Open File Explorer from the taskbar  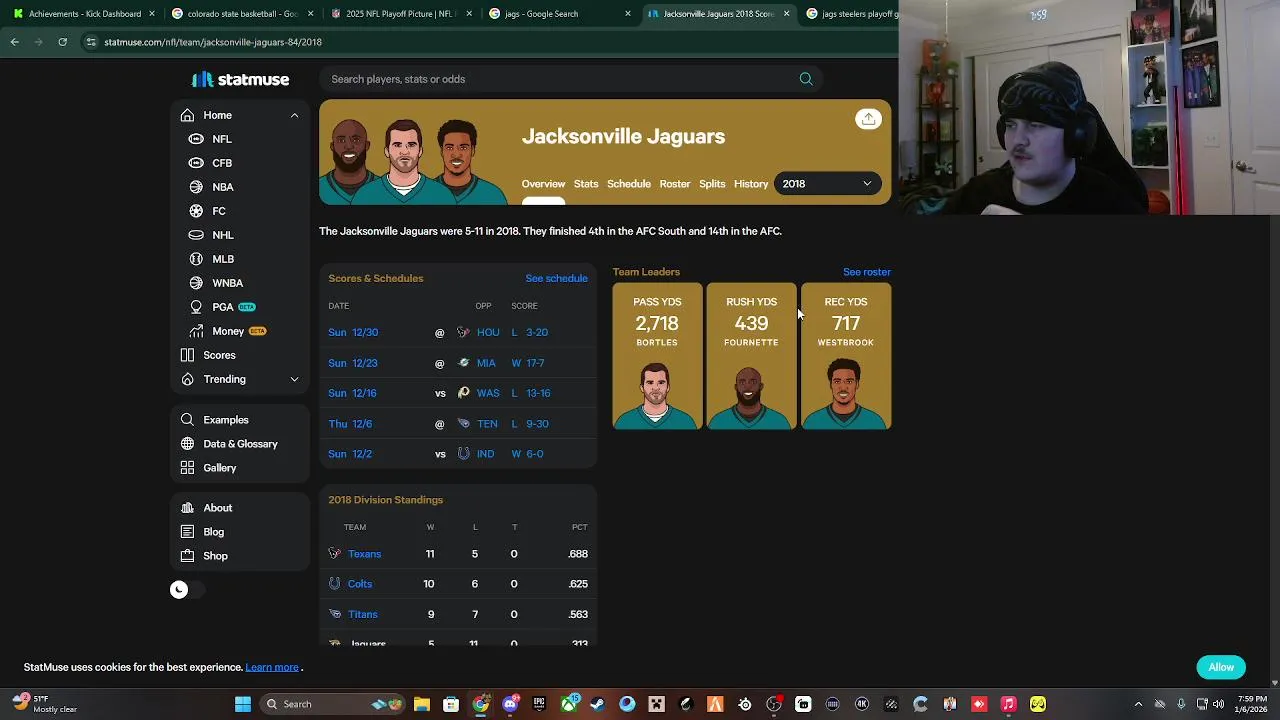(x=422, y=704)
